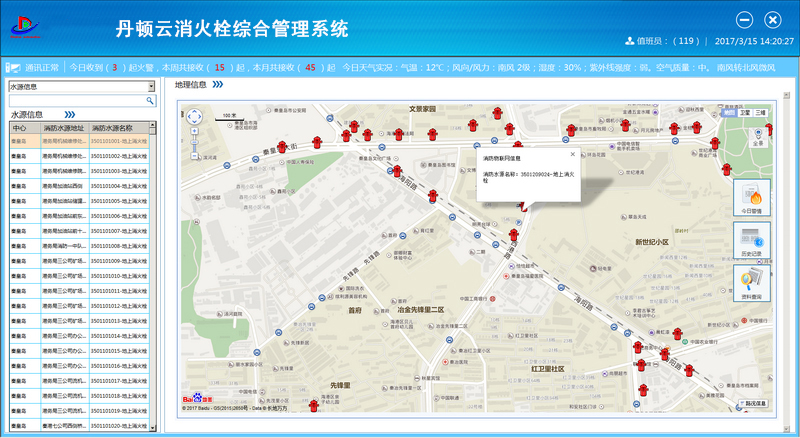Click this month's alarm count 45
Viewport: 800px width, 438px height.
[310, 67]
